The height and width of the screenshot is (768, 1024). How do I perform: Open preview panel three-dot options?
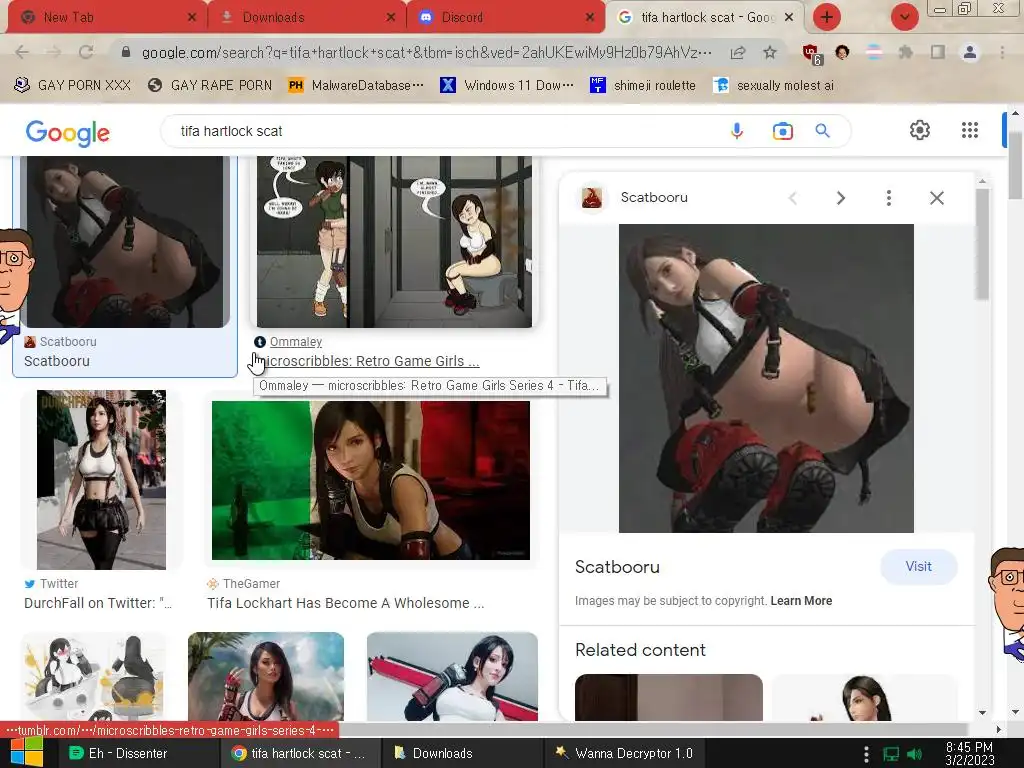coord(888,198)
